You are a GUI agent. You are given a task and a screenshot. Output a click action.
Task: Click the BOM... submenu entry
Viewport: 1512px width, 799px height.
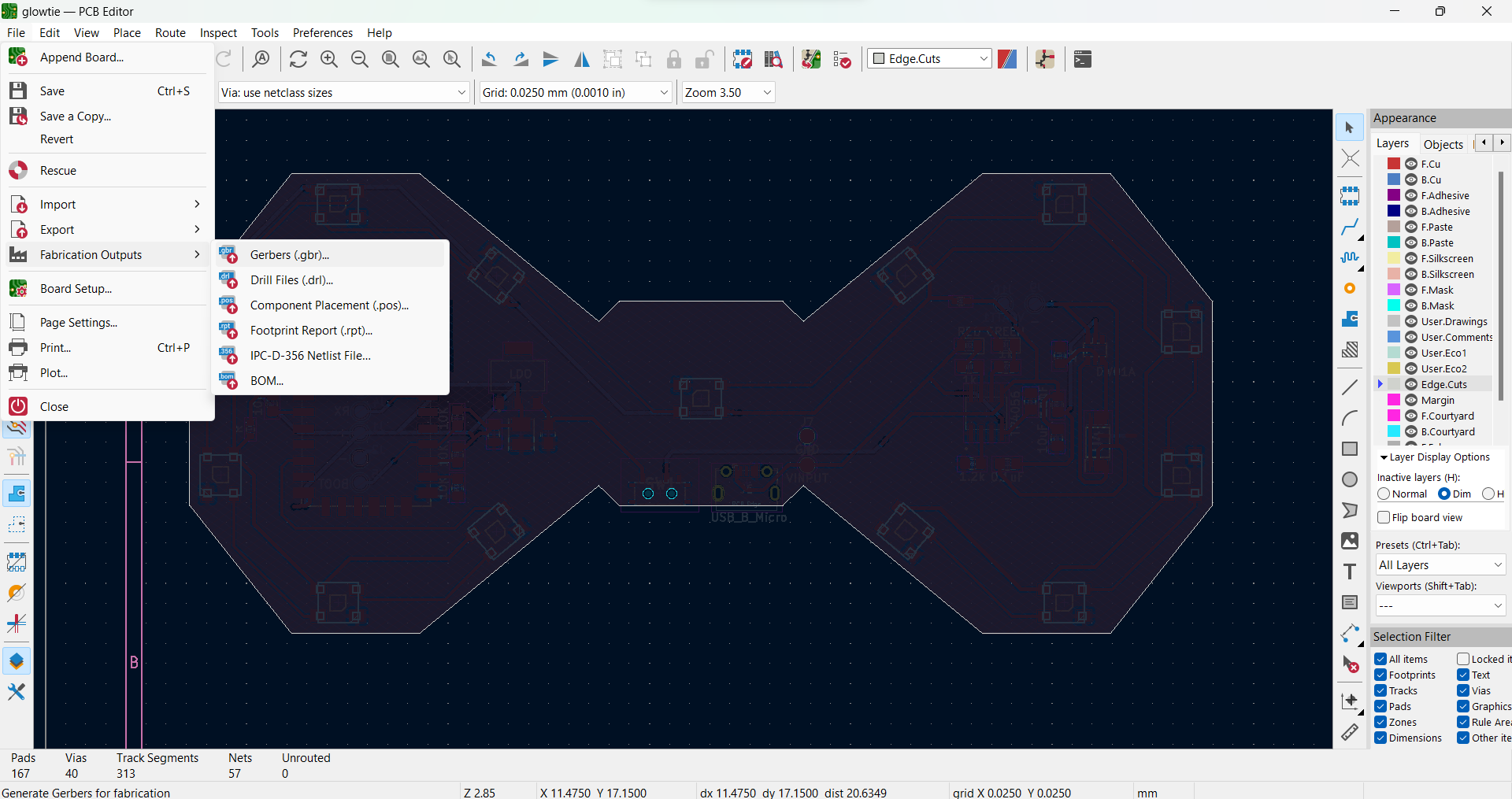332,381
